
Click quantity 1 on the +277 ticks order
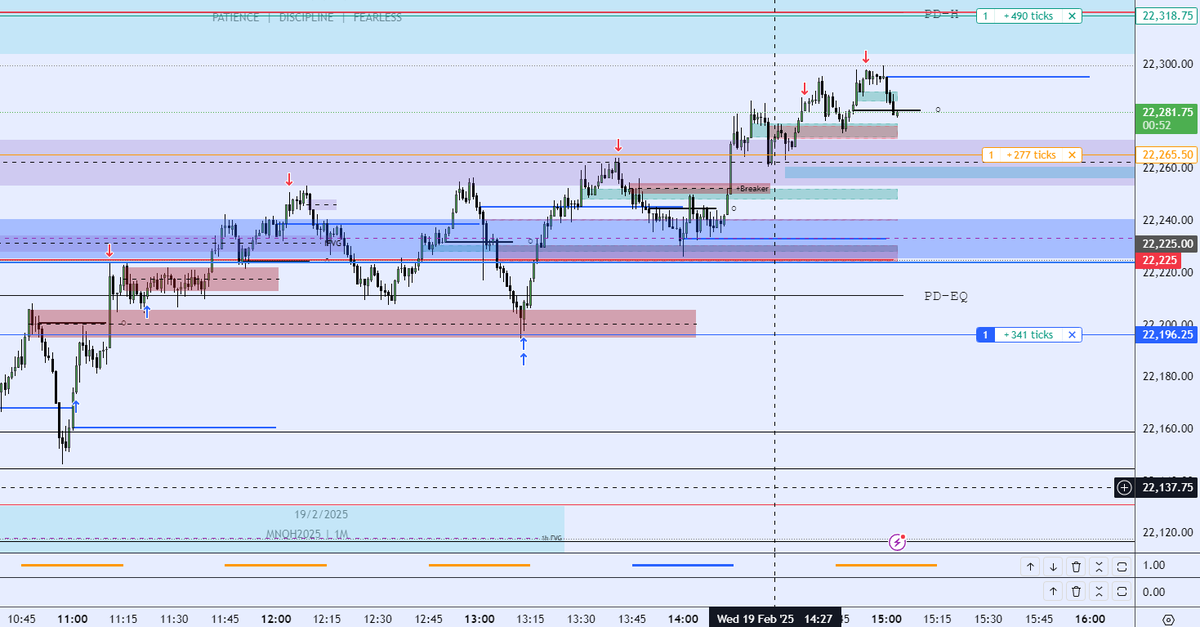coord(991,155)
